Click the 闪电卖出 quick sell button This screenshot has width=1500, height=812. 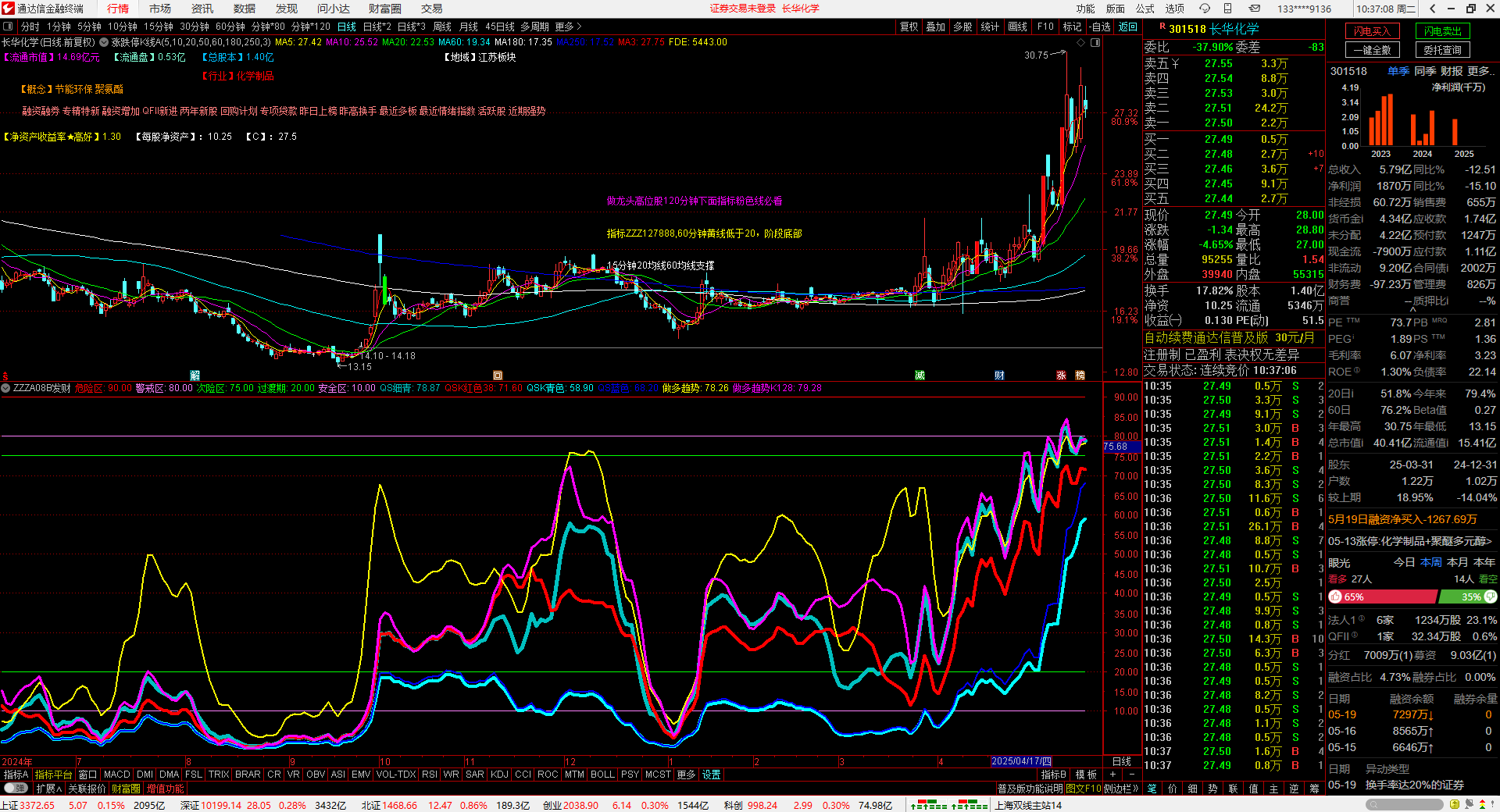(1442, 31)
